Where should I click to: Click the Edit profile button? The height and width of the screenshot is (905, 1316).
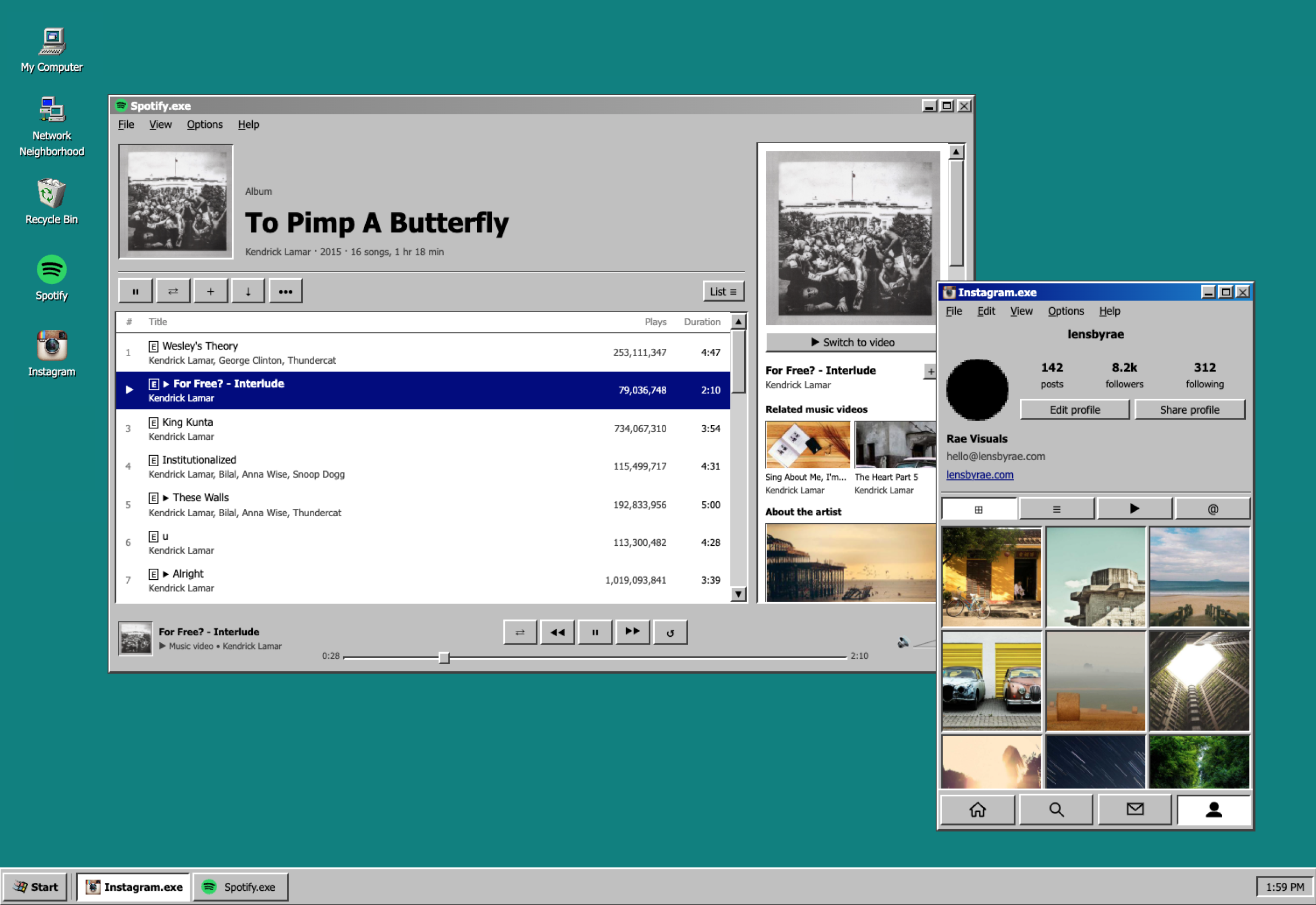1074,410
